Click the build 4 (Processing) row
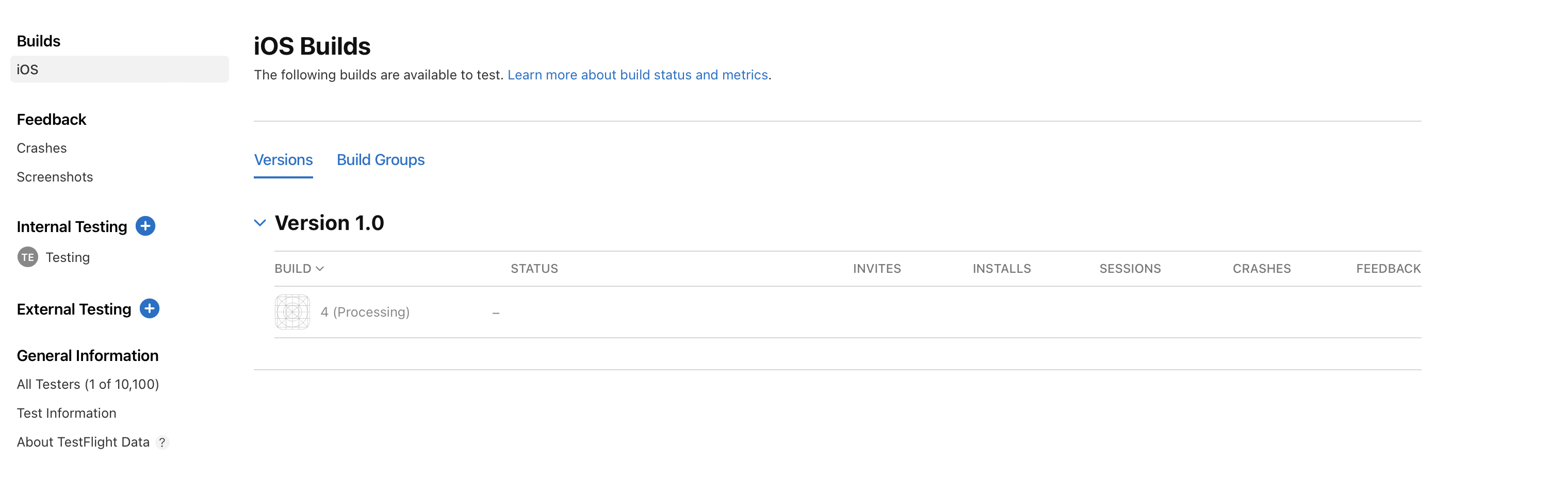Viewport: 1568px width, 493px height. coord(365,312)
